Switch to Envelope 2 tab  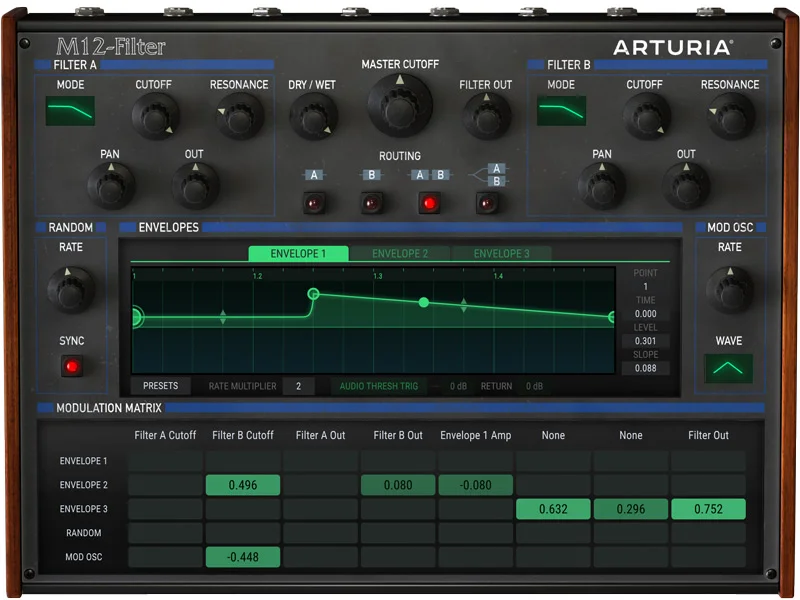(400, 254)
